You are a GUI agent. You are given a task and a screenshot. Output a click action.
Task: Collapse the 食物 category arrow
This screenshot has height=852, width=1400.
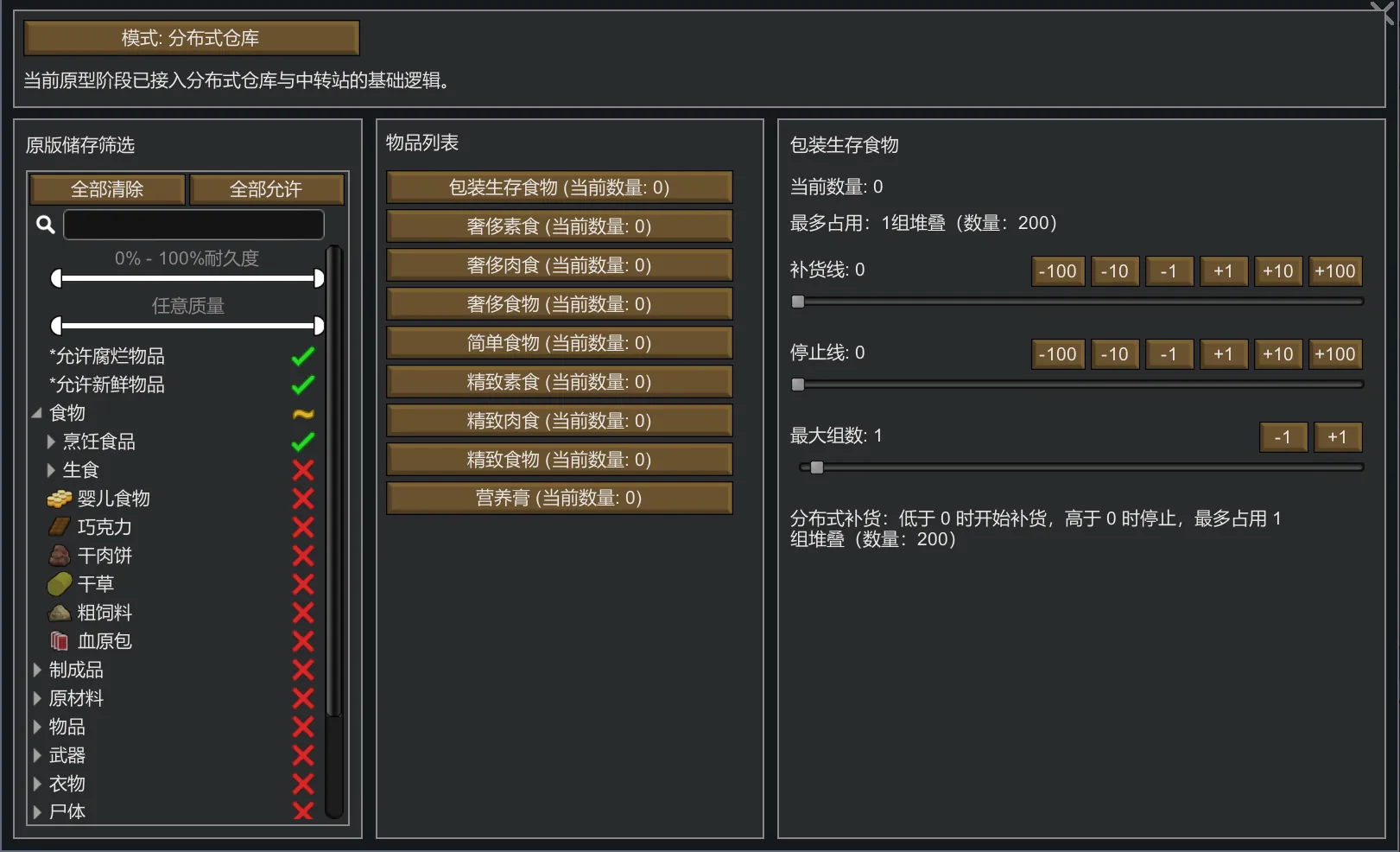click(37, 413)
